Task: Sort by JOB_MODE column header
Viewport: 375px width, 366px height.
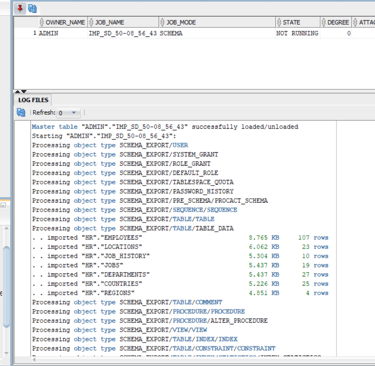Action: (217, 22)
